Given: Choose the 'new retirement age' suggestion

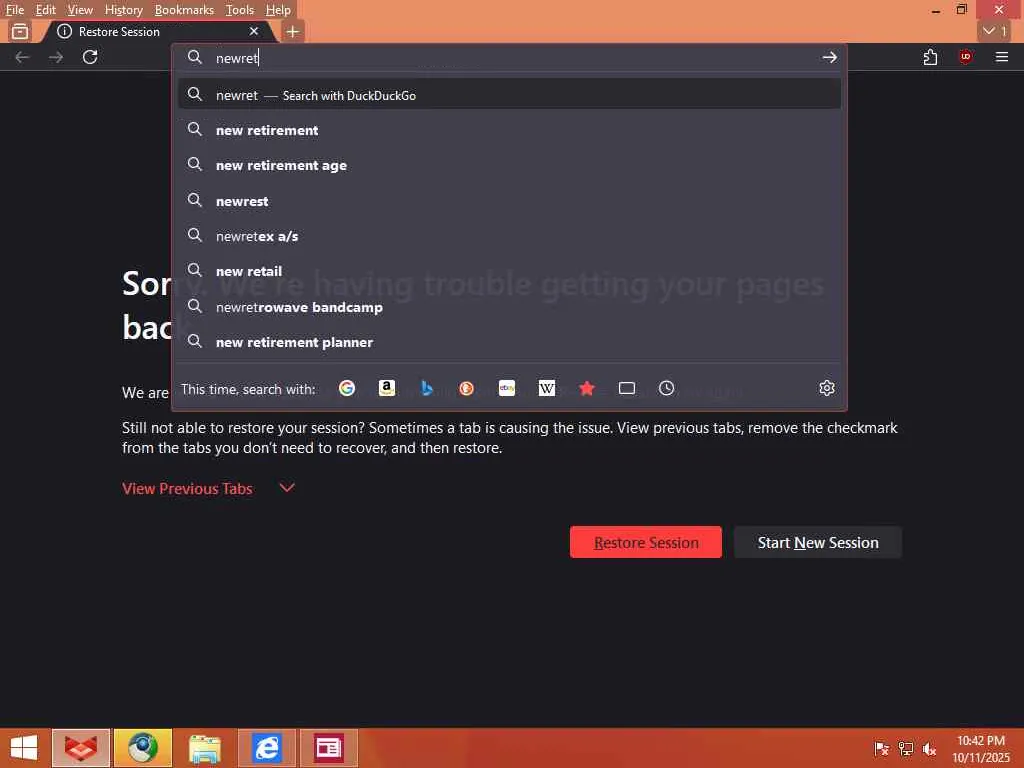Looking at the screenshot, I should (509, 165).
